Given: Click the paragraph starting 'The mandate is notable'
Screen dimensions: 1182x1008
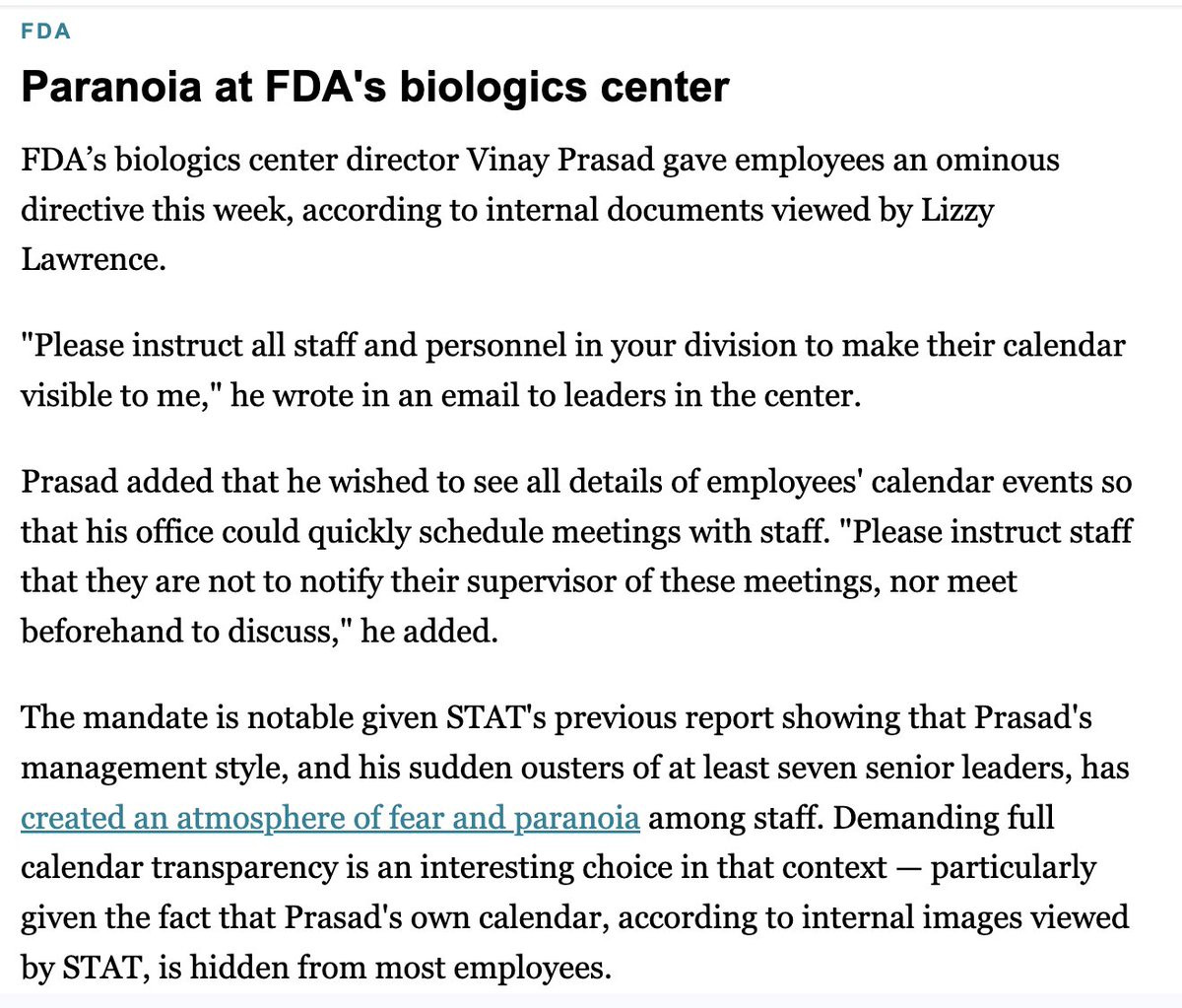Looking at the screenshot, I should click(x=575, y=842).
